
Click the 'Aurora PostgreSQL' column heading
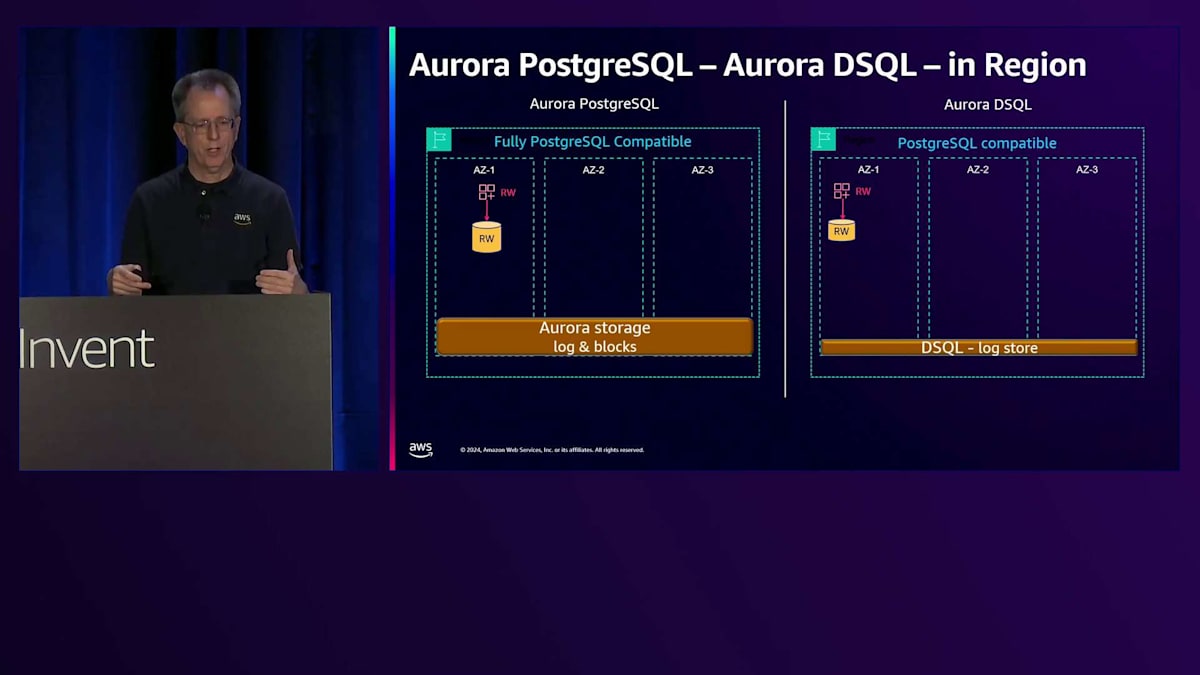click(594, 104)
